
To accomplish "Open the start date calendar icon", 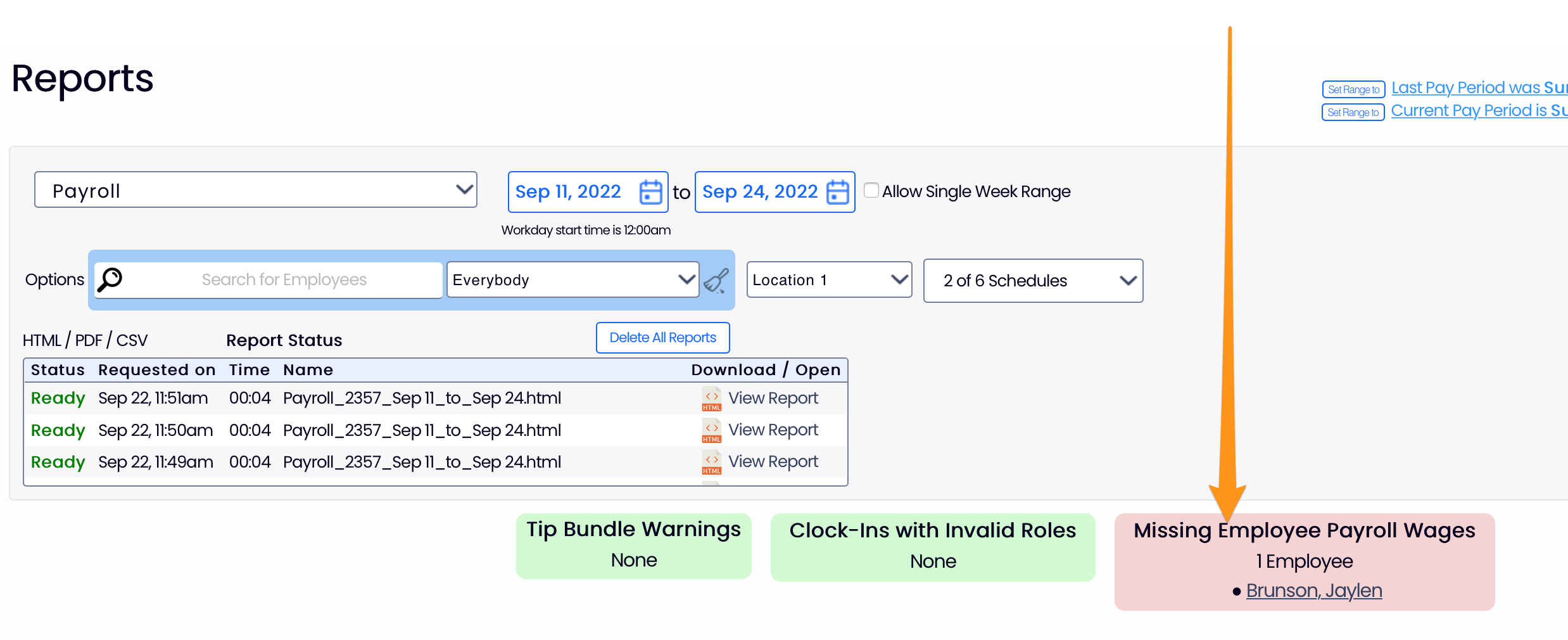I will tap(650, 192).
